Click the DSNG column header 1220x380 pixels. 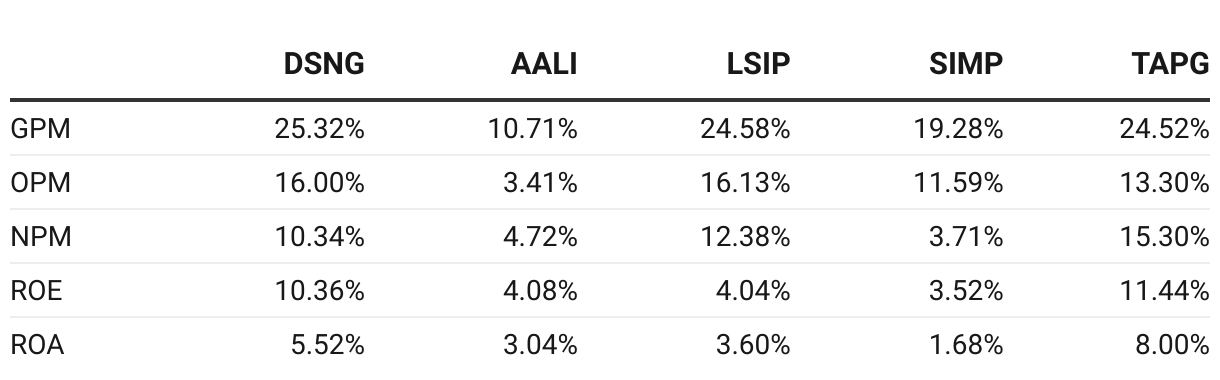[324, 64]
